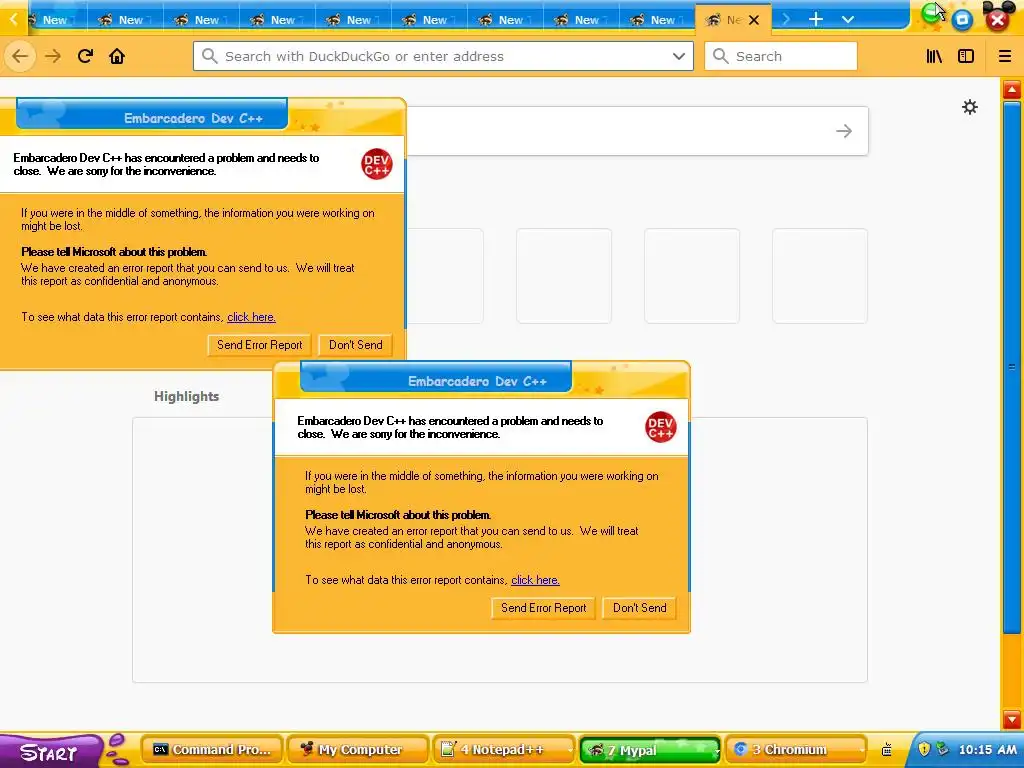Click the scrollbar down arrow
Screen dimensions: 1024x768
(1012, 719)
